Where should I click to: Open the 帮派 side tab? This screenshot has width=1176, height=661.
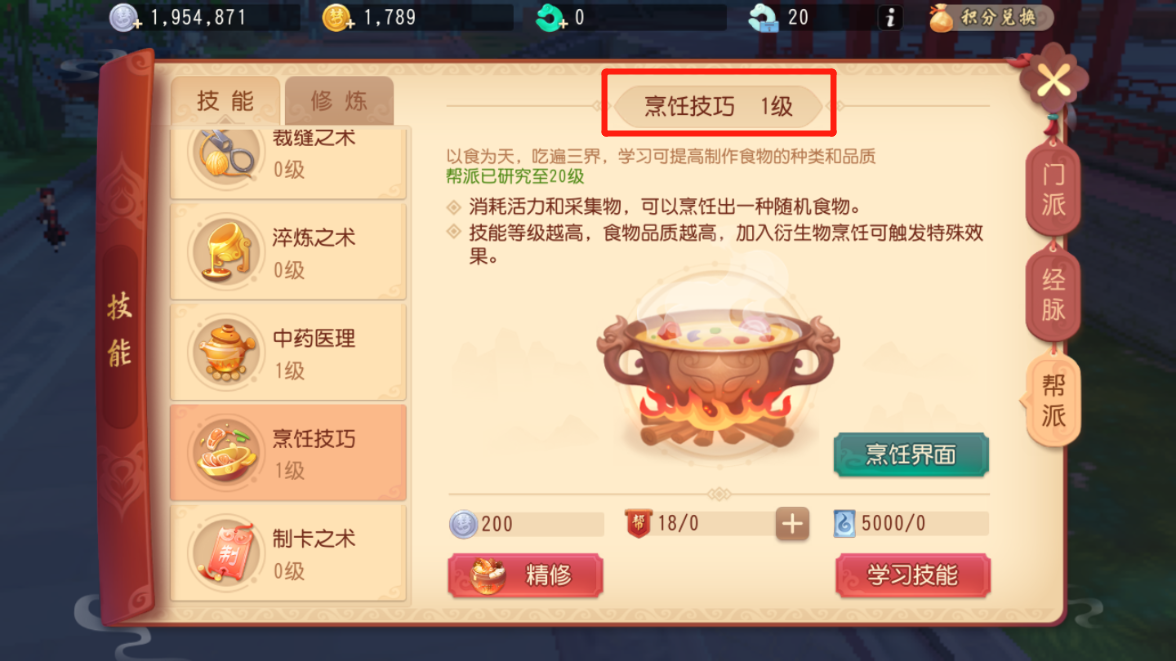[1052, 401]
